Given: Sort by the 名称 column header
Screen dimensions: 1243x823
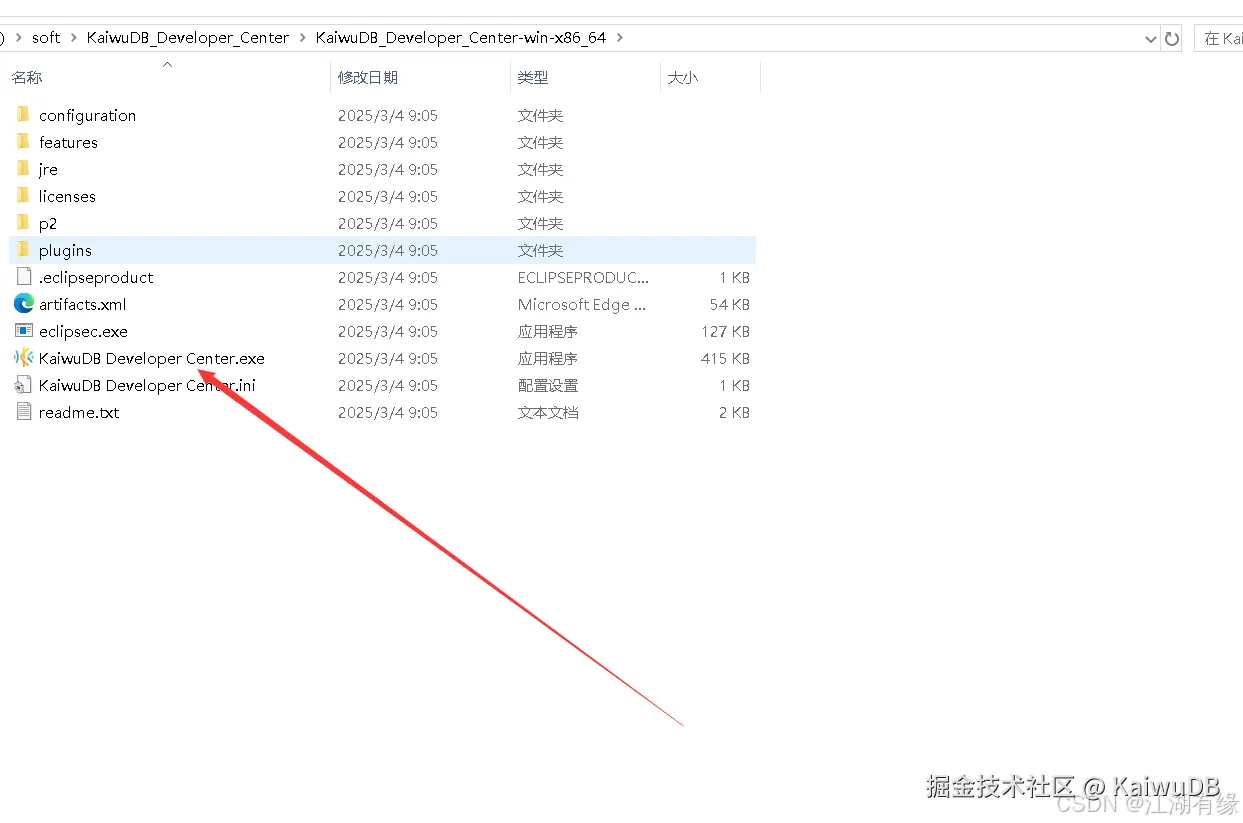Looking at the screenshot, I should coord(27,77).
